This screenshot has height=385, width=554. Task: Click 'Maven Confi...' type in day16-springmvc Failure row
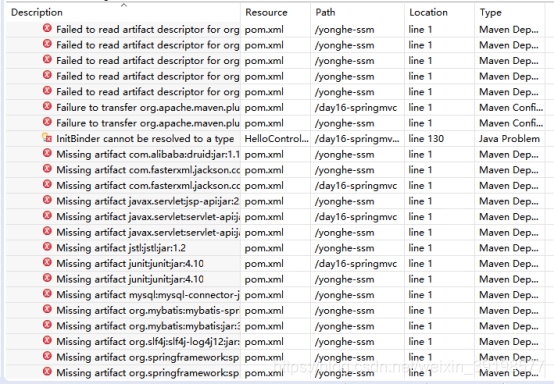[x=511, y=108]
